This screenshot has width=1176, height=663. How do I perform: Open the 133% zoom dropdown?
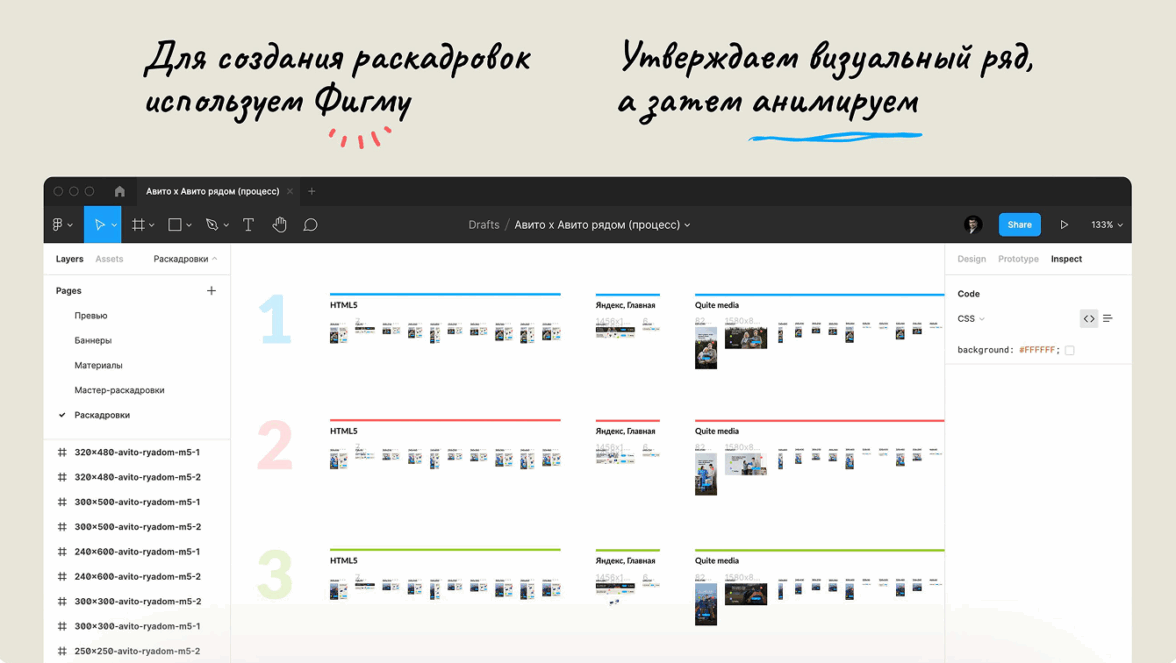pos(1107,224)
